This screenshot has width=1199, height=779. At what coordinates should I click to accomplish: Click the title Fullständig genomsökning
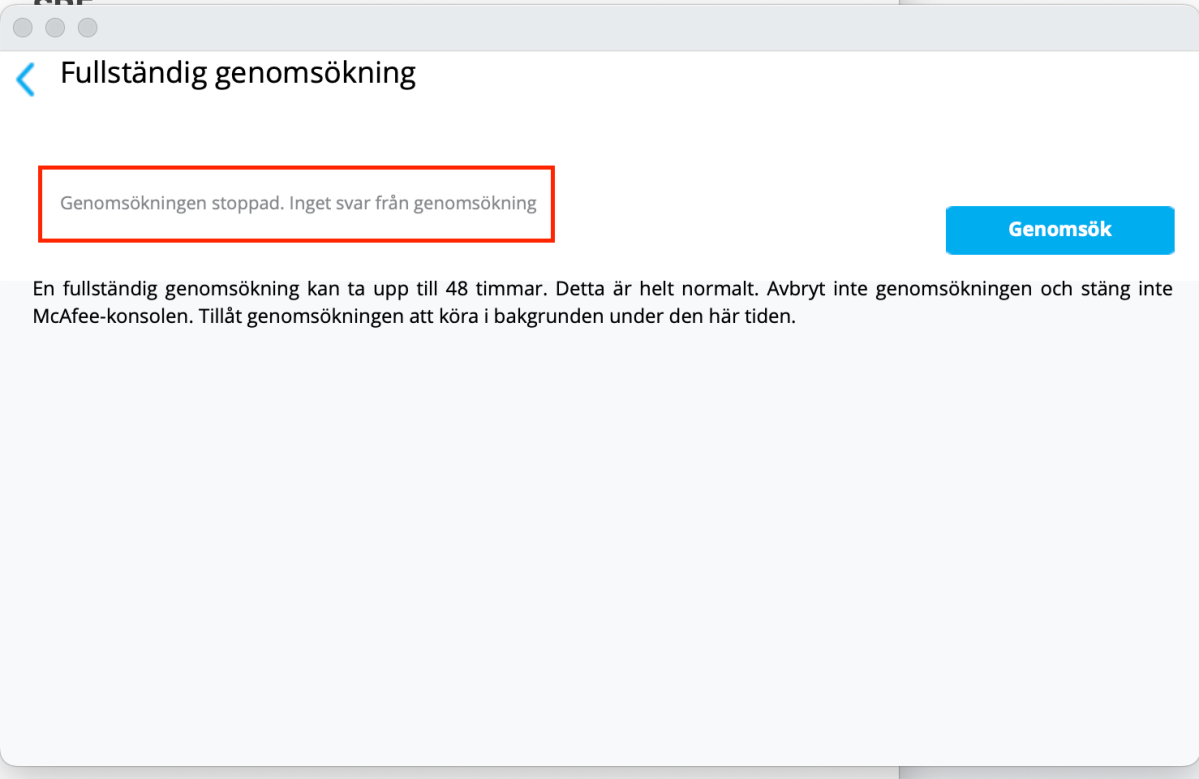tap(238, 72)
